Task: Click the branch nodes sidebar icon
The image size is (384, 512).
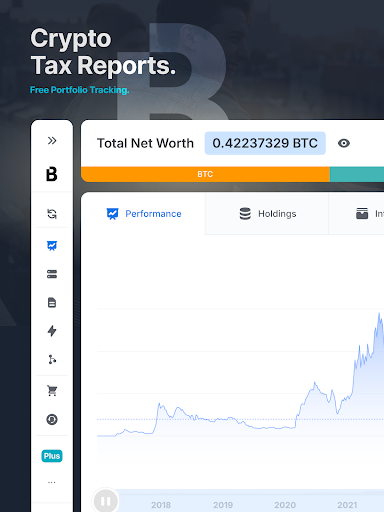Action: [52, 359]
